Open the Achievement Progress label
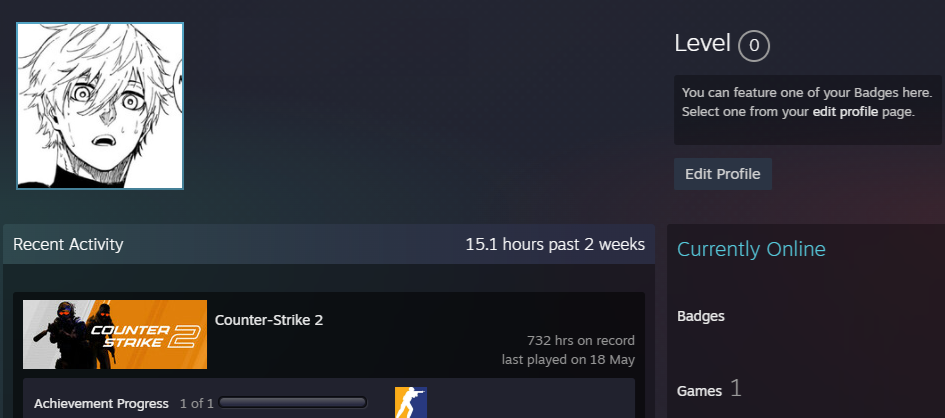Screen dimensions: 945x418 pos(101,404)
